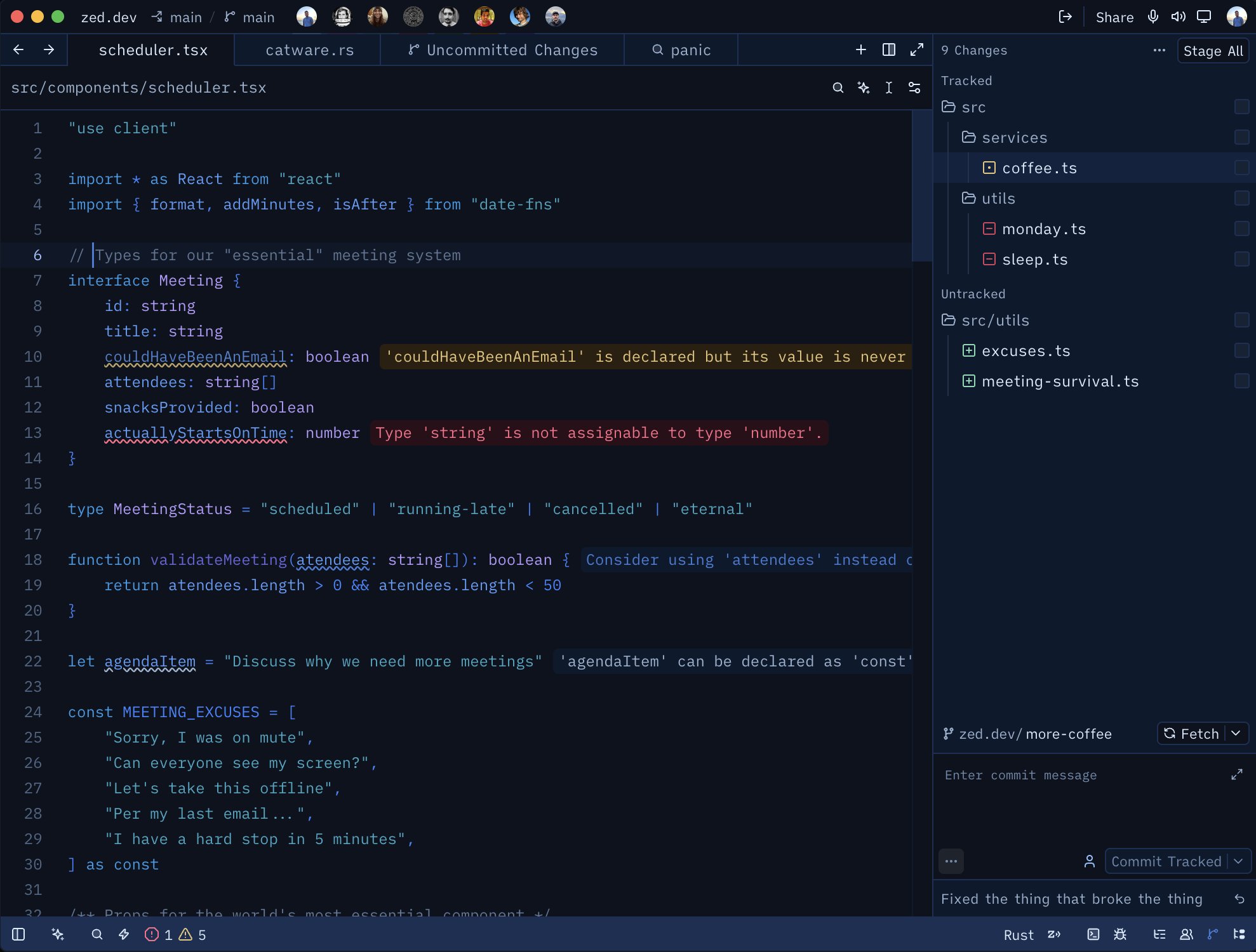Image resolution: width=1256 pixels, height=952 pixels.
Task: Click into the commit message field
Action: point(1083,801)
